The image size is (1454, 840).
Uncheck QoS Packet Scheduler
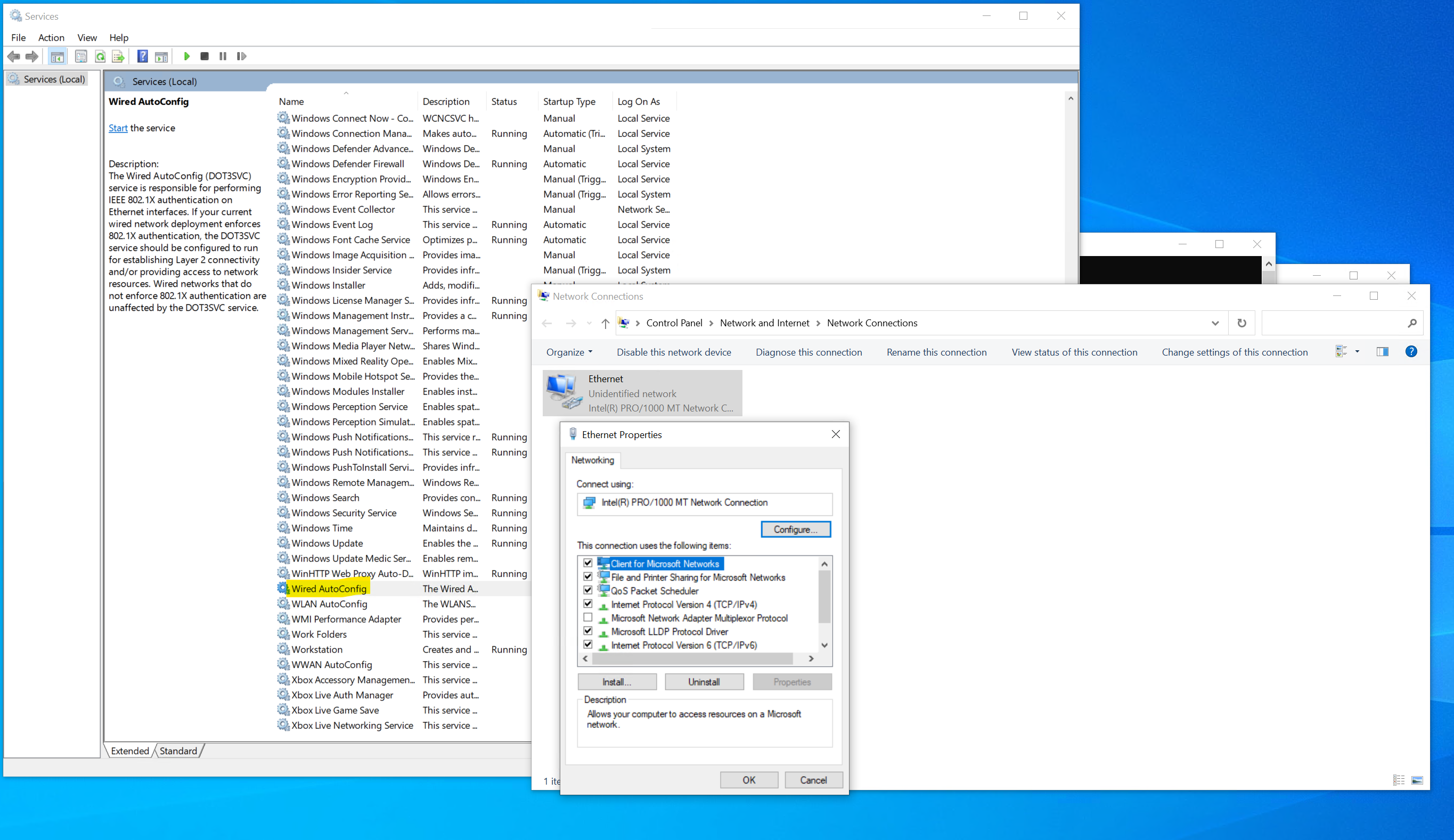(587, 590)
